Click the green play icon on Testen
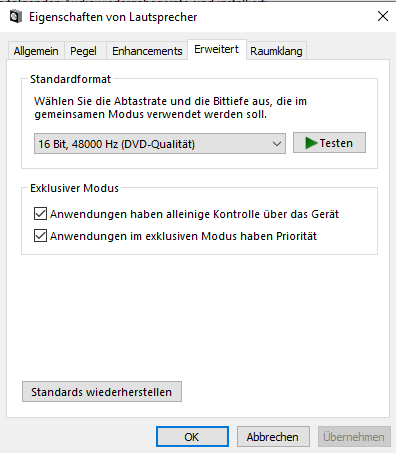 [x=311, y=143]
